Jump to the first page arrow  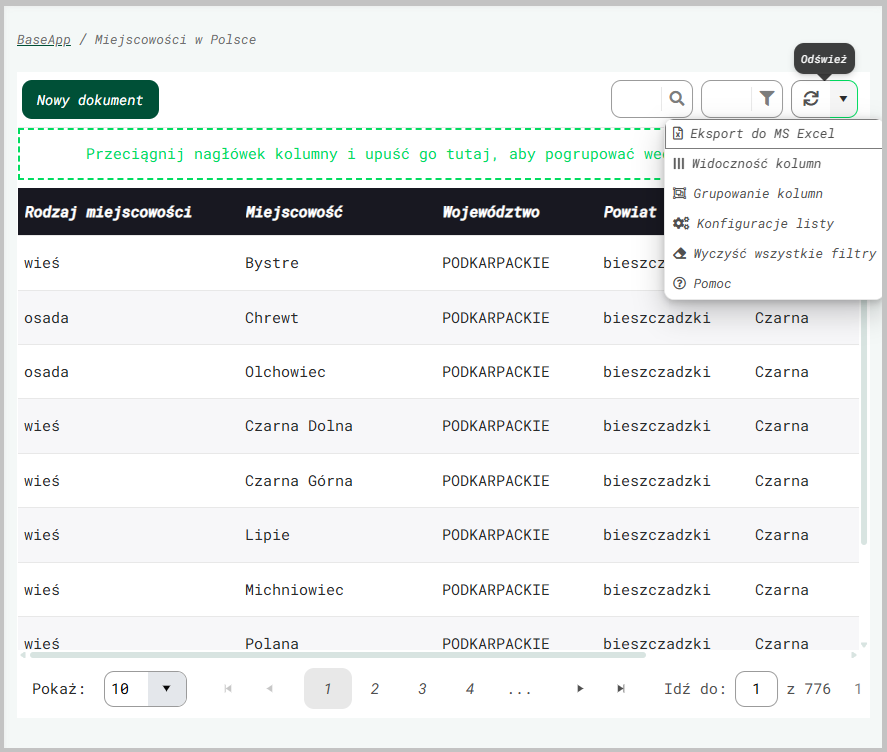click(x=228, y=689)
